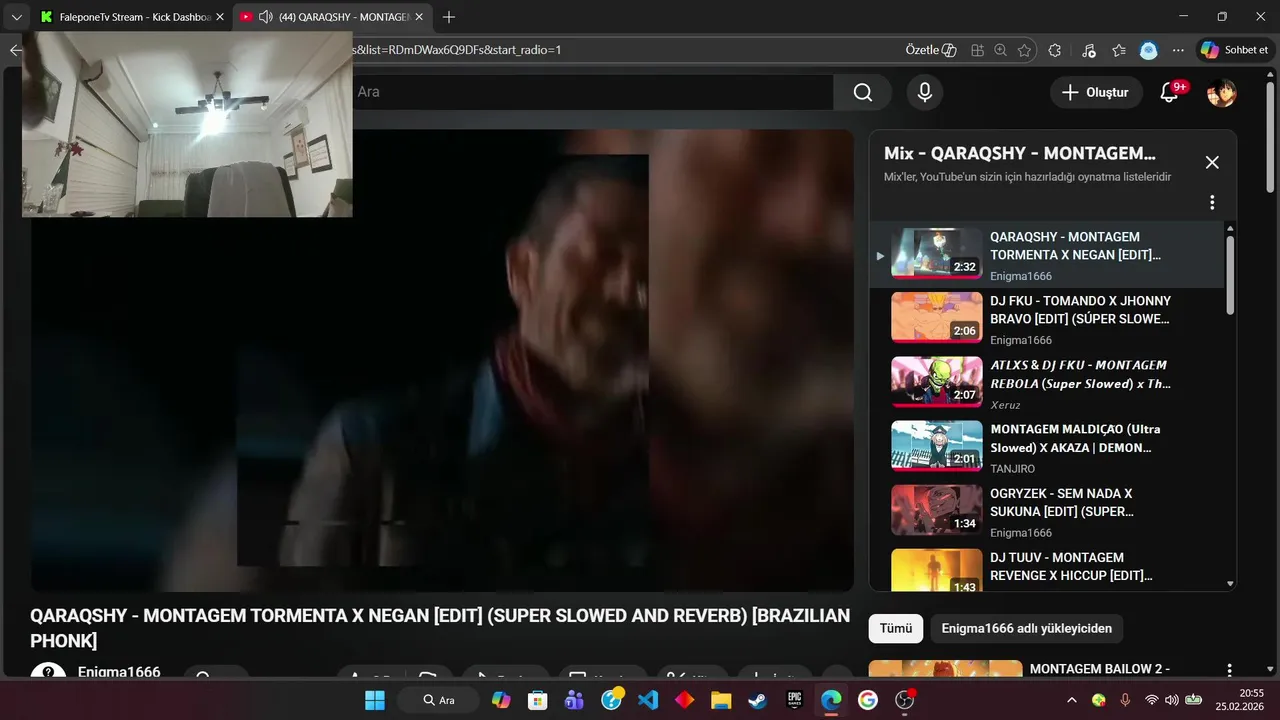Open the YouTube account avatar menu
Viewport: 1280px width, 720px height.
pyautogui.click(x=1221, y=93)
